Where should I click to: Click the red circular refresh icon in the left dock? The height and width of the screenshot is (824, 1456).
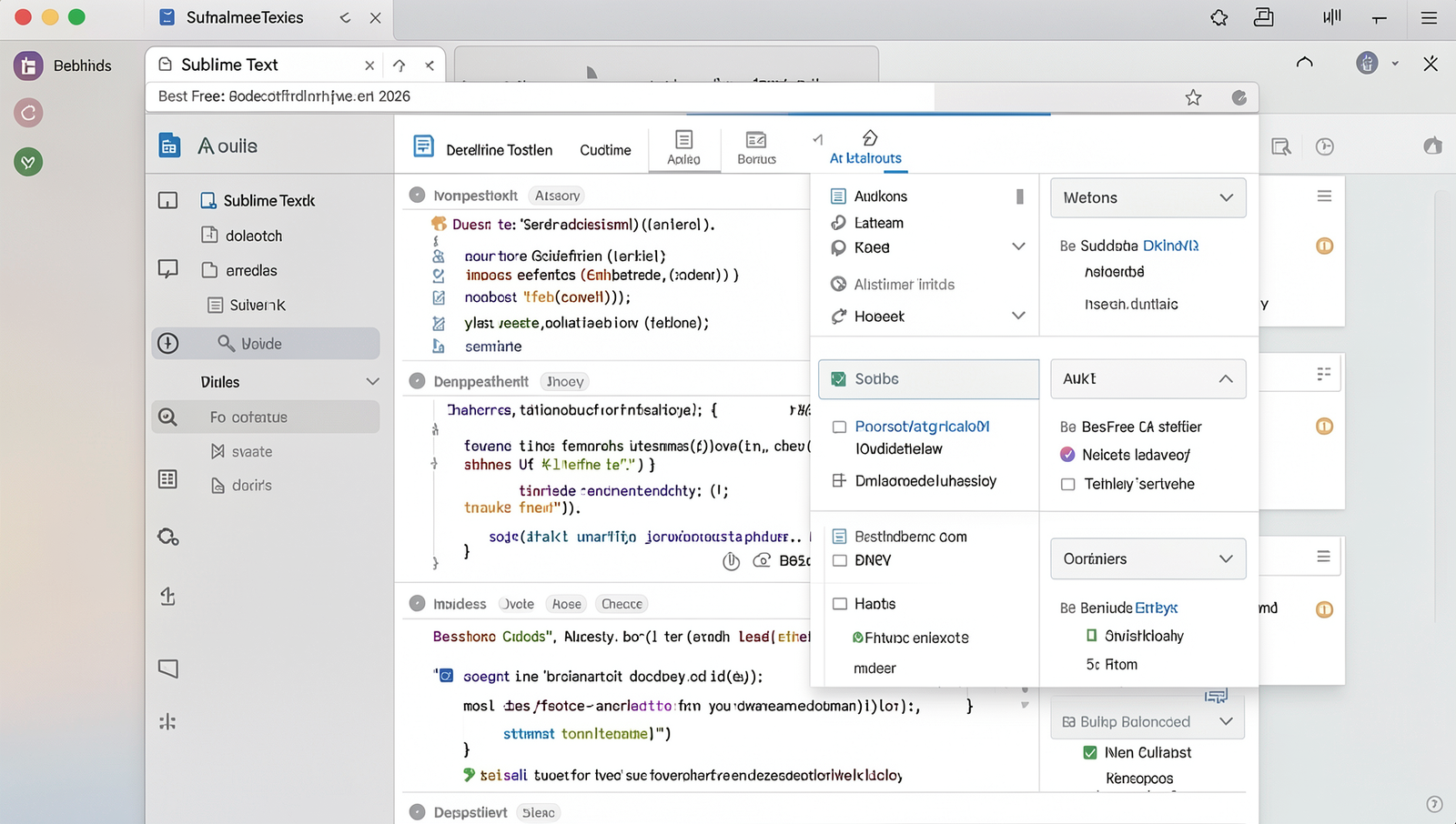[28, 113]
